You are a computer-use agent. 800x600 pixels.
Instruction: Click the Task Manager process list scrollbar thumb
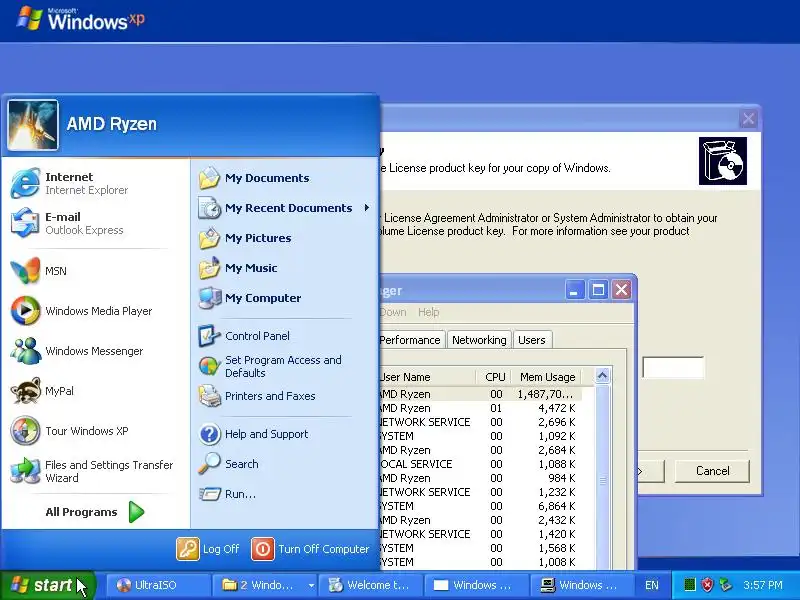pyautogui.click(x=603, y=480)
